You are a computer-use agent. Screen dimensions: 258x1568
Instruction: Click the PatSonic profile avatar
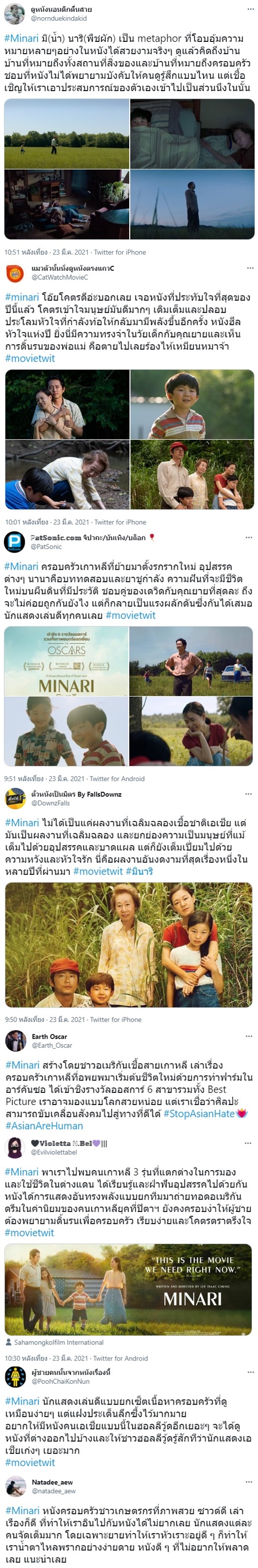click(x=14, y=541)
